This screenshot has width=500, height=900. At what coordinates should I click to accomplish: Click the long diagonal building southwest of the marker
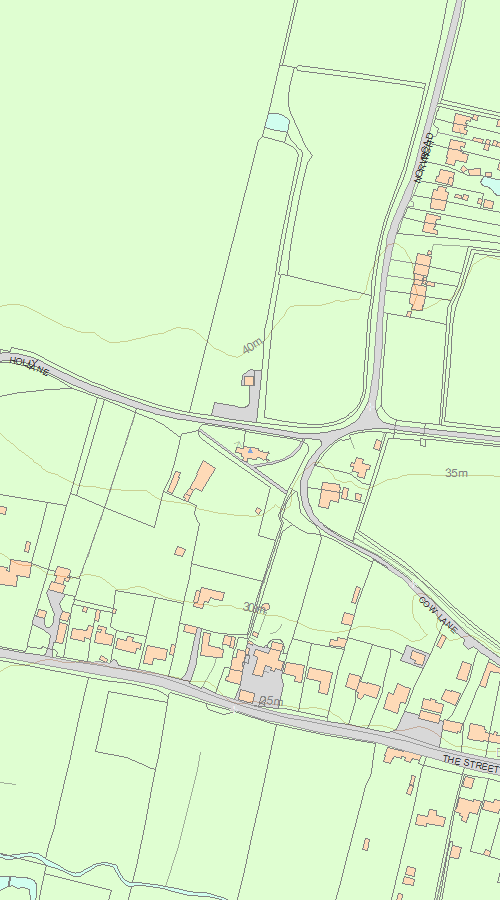click(200, 481)
